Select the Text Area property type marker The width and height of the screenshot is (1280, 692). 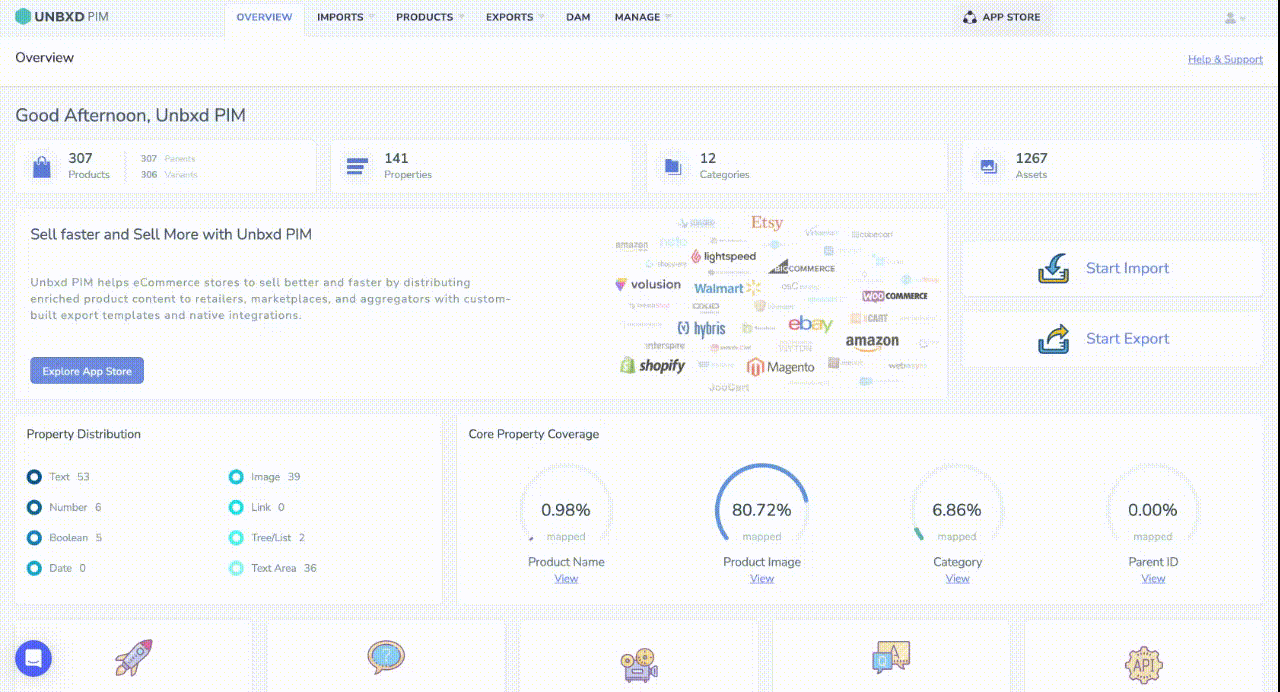(x=236, y=568)
